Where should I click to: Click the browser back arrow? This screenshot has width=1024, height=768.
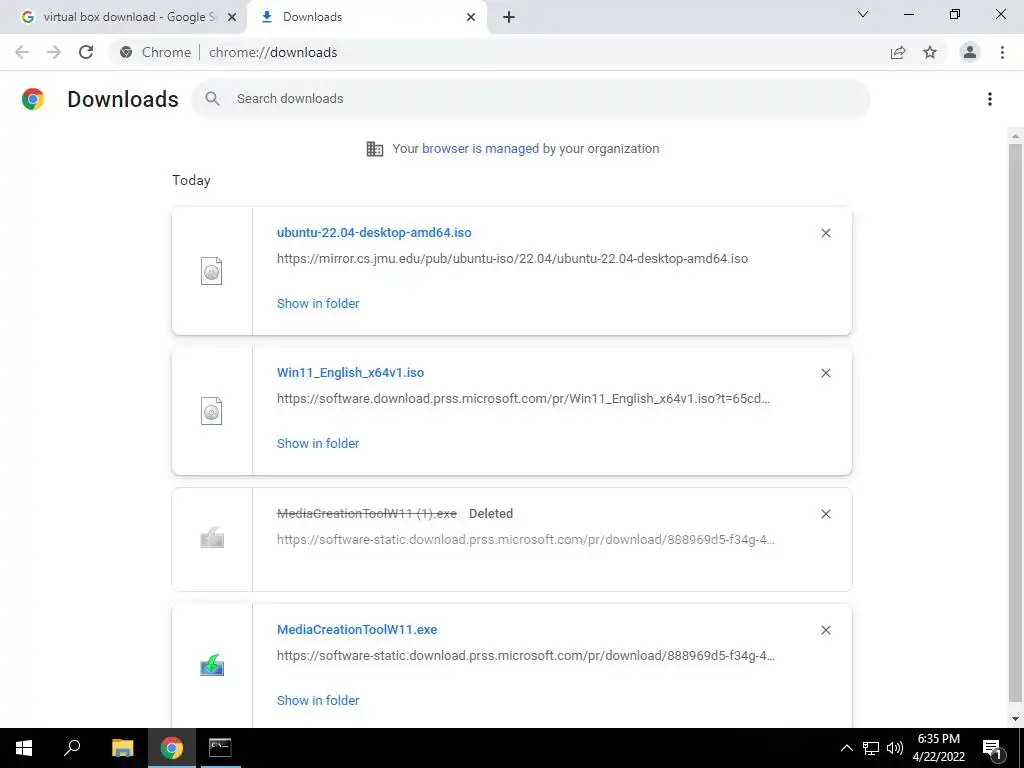[22, 52]
